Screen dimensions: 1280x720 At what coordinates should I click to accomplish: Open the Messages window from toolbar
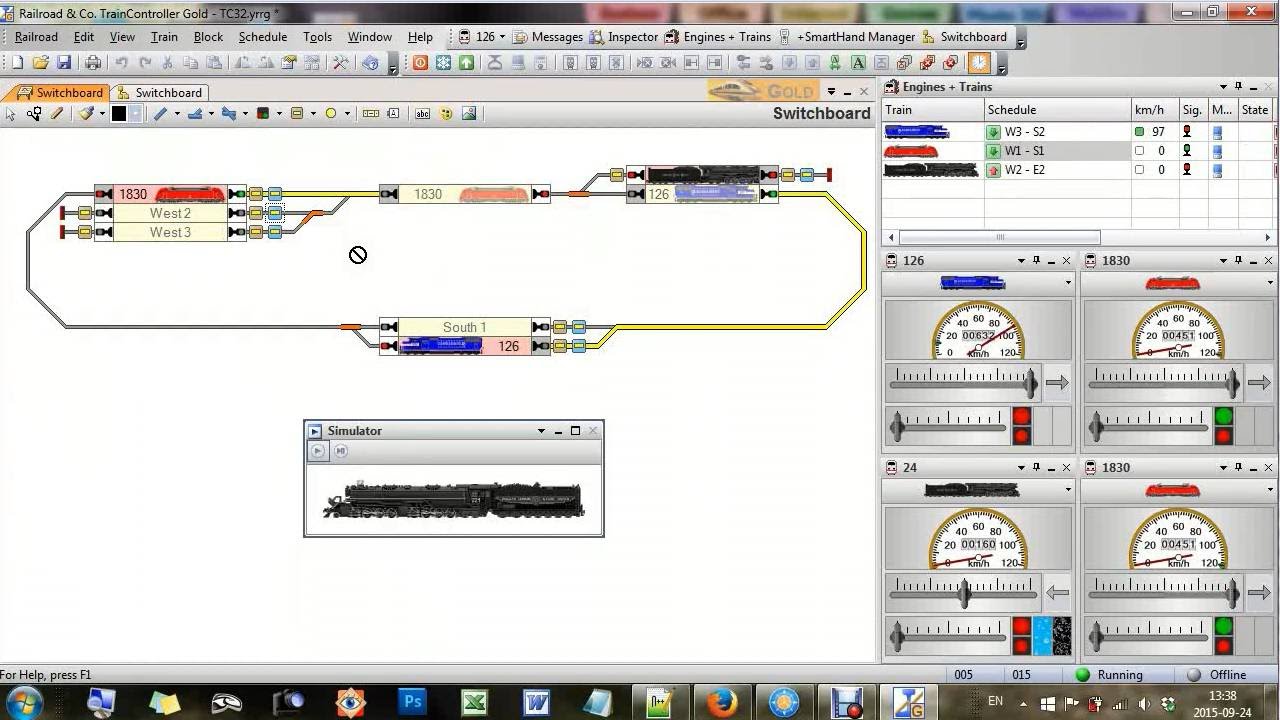click(548, 37)
